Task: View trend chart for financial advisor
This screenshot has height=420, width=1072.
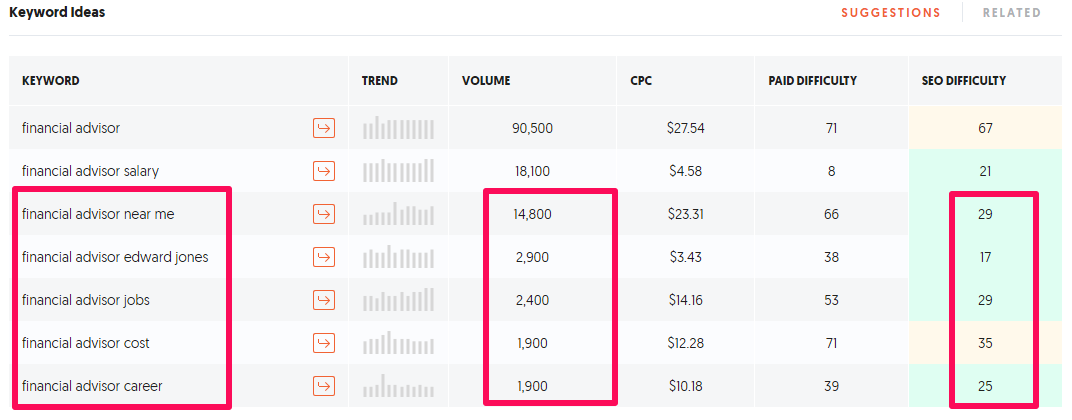Action: [399, 128]
